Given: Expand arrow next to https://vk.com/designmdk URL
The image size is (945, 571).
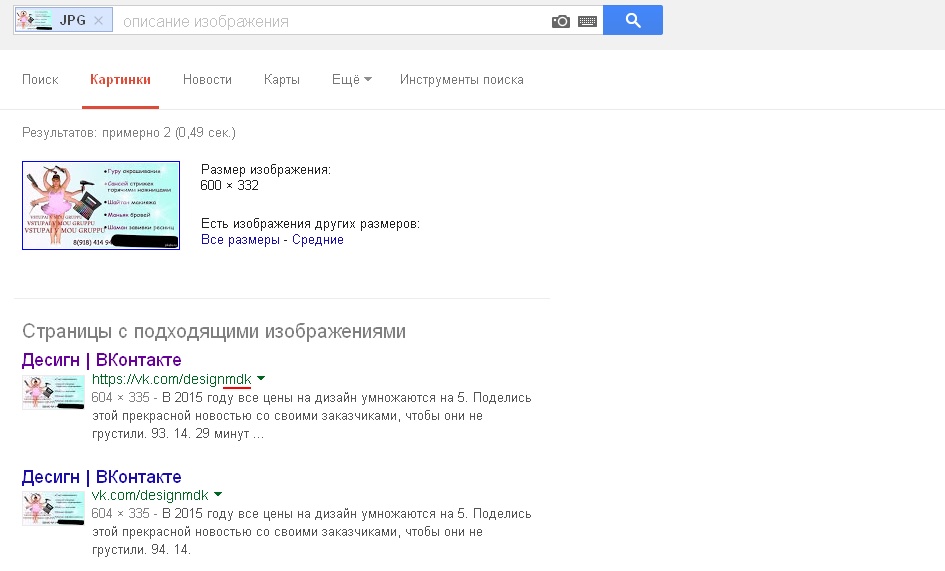Looking at the screenshot, I should click(261, 379).
